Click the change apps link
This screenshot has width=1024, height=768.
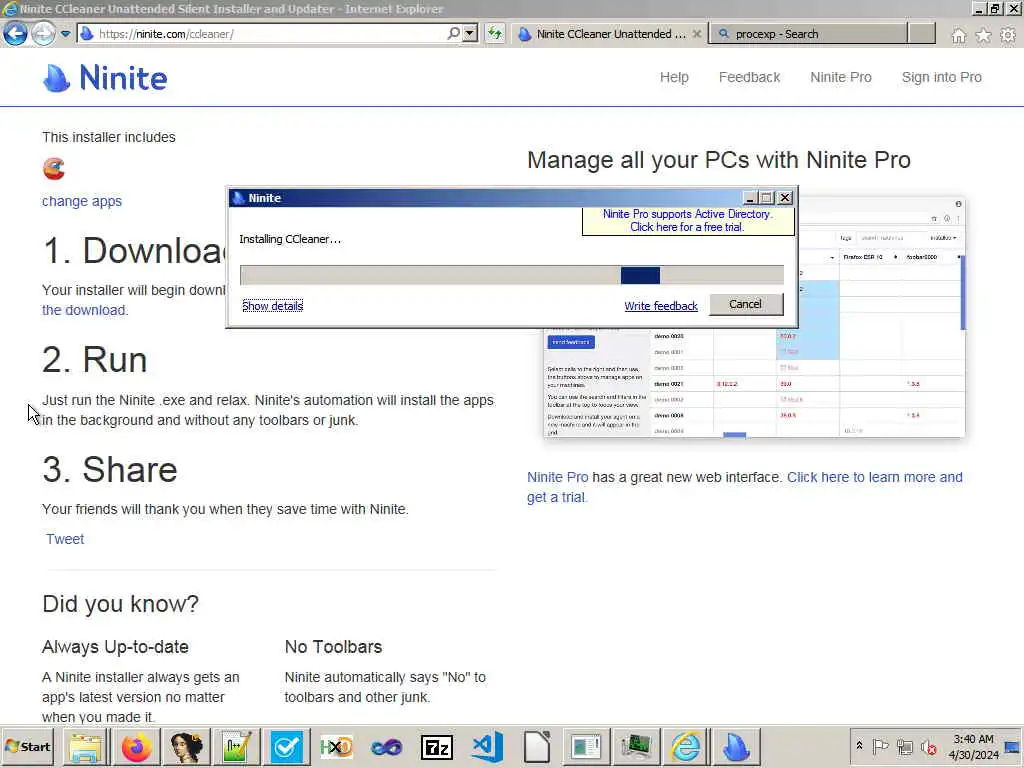coord(82,201)
